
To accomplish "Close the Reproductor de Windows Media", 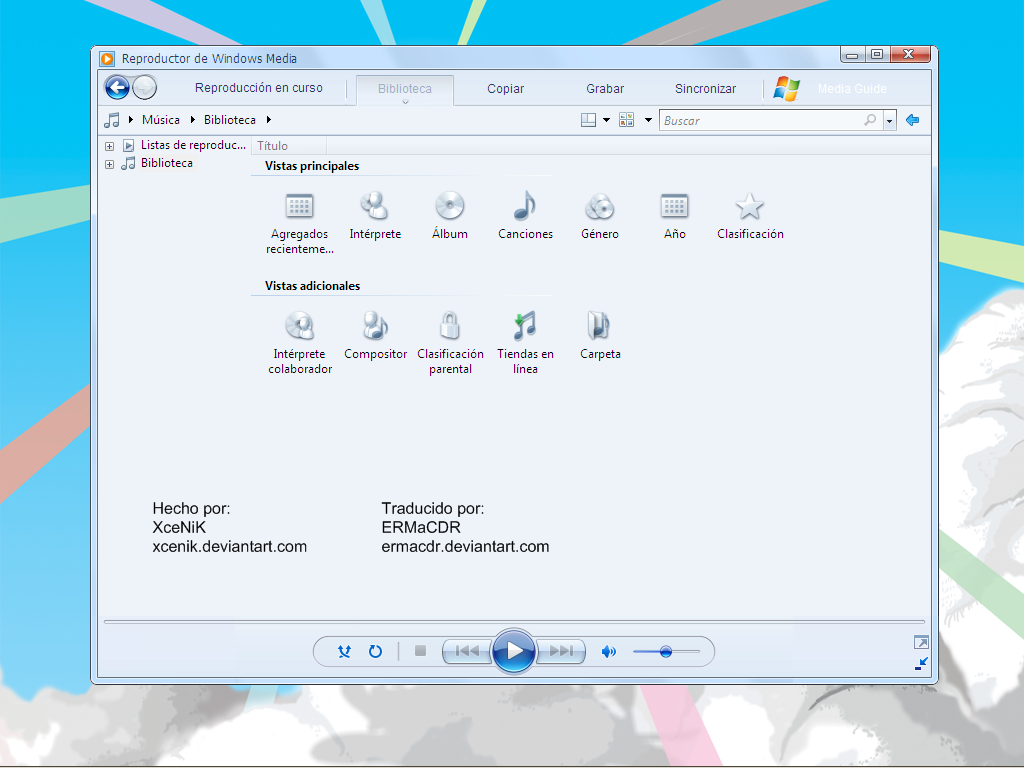I will pyautogui.click(x=909, y=55).
